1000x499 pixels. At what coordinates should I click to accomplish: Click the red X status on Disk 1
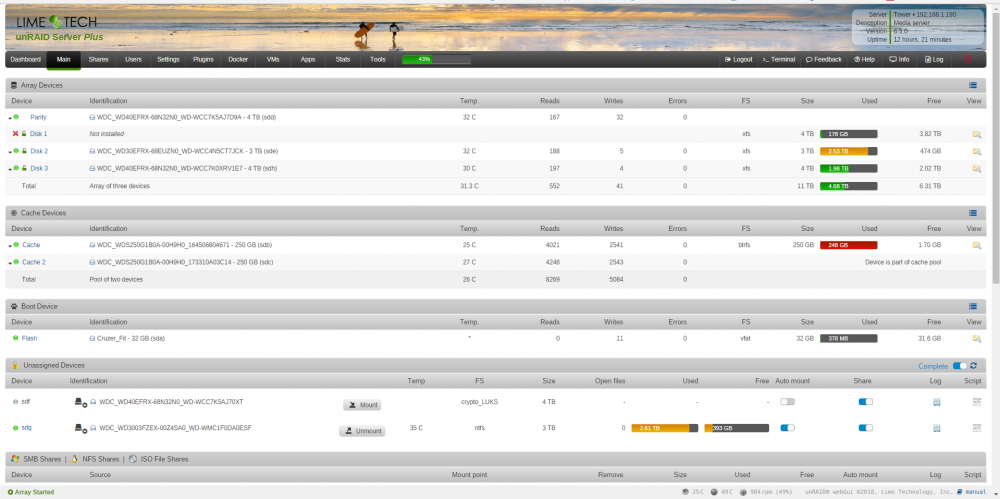pyautogui.click(x=15, y=134)
